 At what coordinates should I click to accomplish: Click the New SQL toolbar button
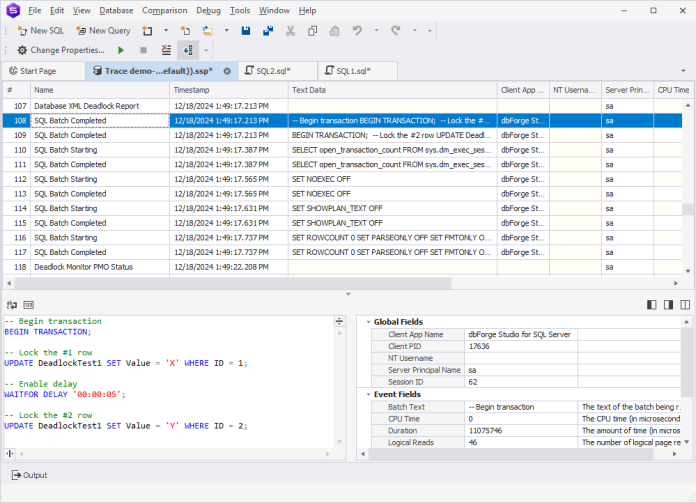pos(40,30)
